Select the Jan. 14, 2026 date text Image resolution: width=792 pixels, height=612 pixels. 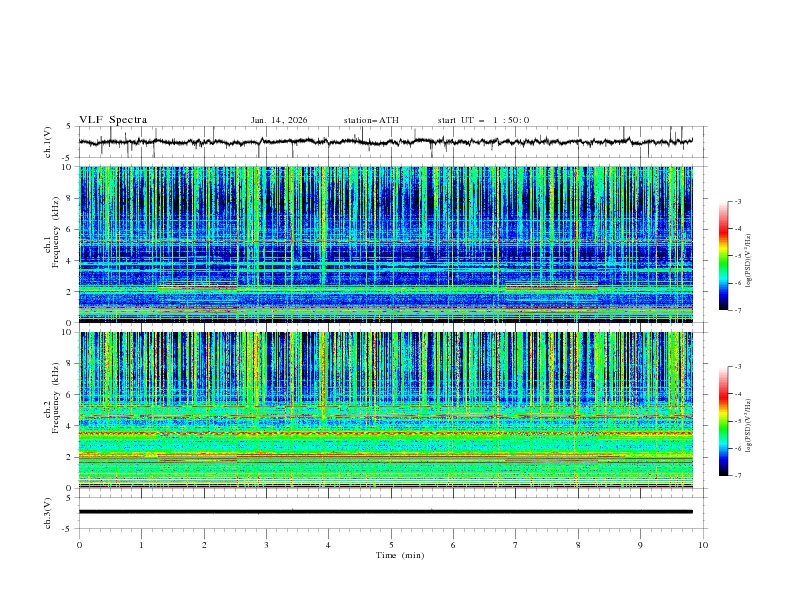click(279, 120)
